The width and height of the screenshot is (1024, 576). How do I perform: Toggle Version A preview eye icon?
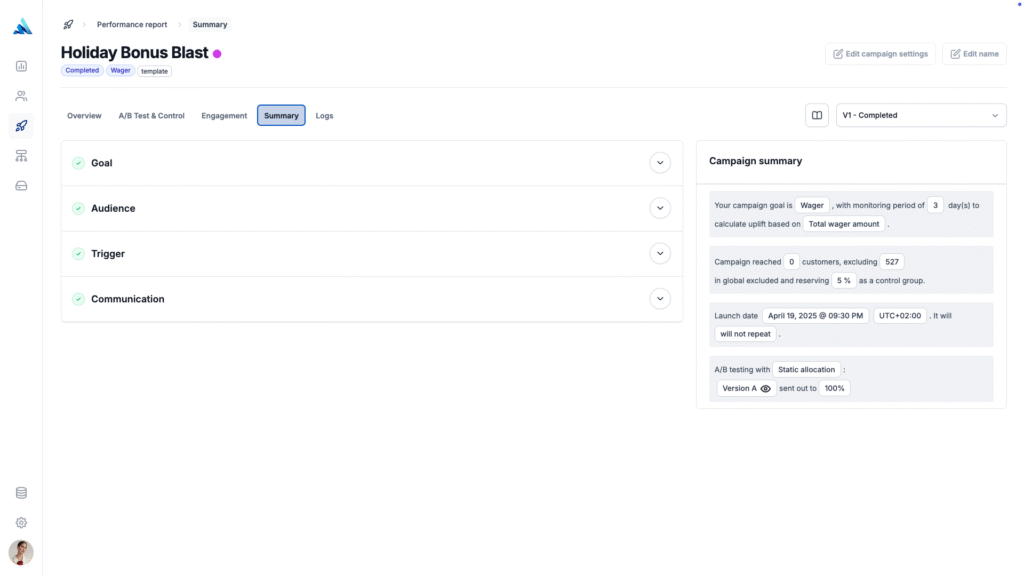pyautogui.click(x=766, y=388)
